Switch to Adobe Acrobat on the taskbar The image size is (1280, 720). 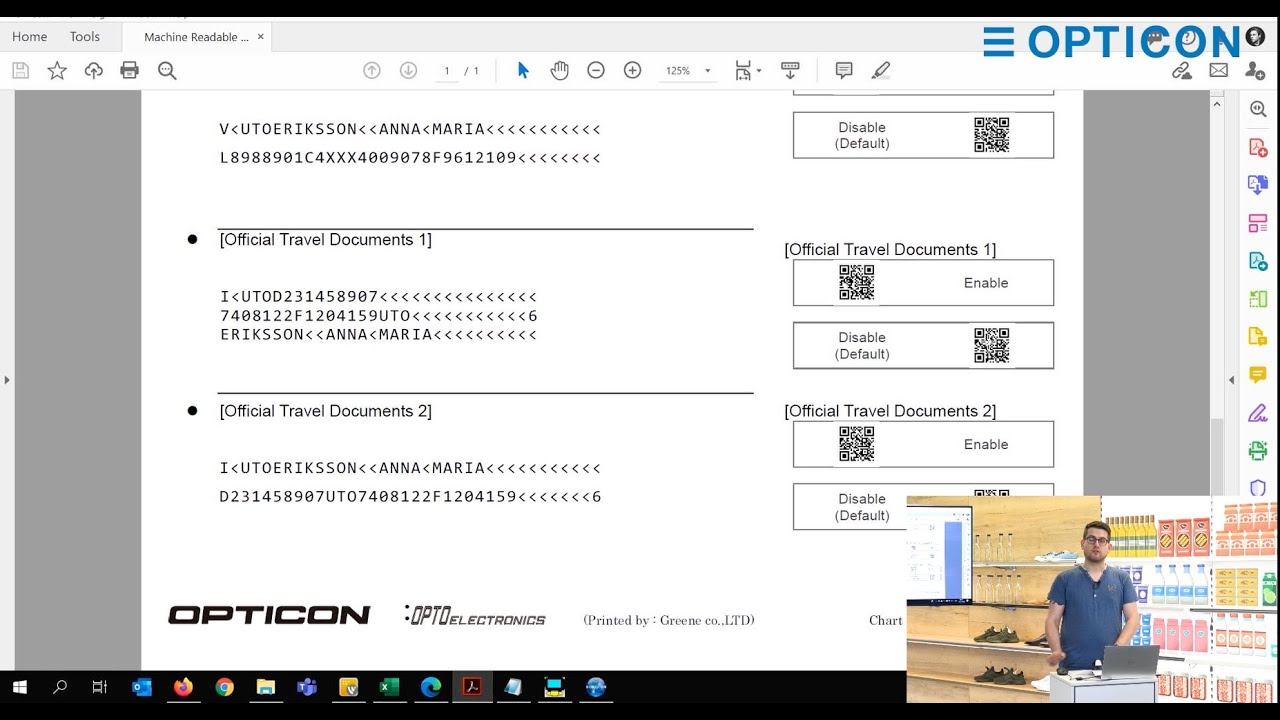tap(472, 687)
